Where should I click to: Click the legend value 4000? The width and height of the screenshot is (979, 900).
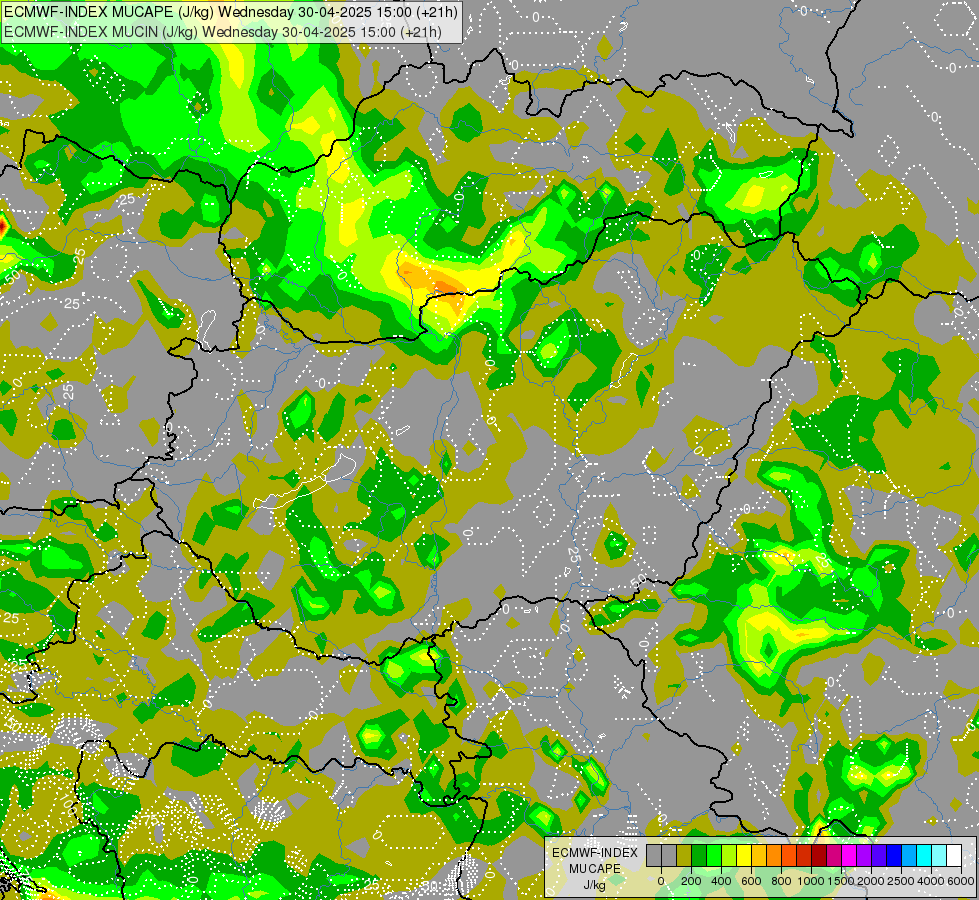932,881
